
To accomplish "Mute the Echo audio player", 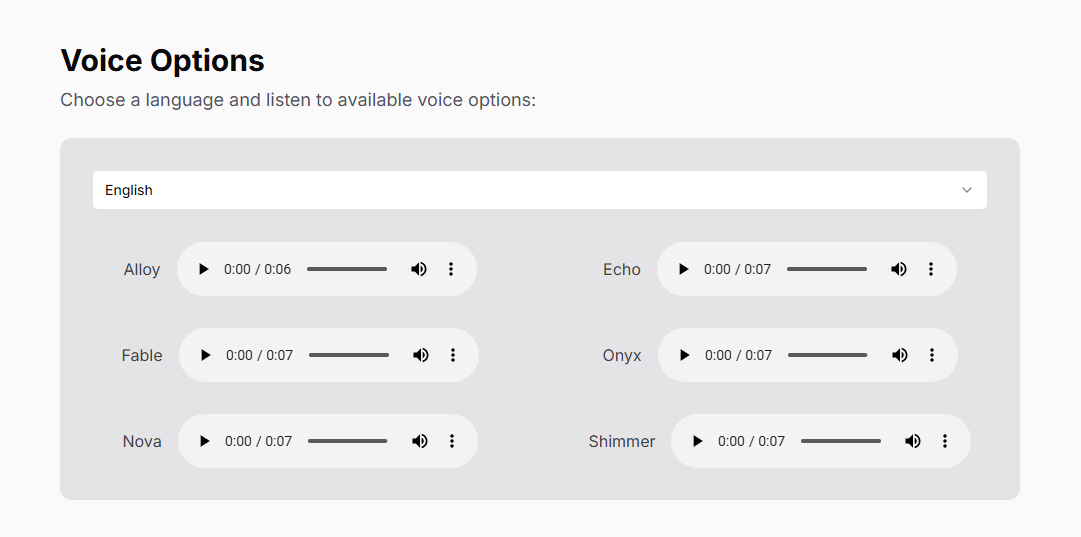I will [898, 269].
